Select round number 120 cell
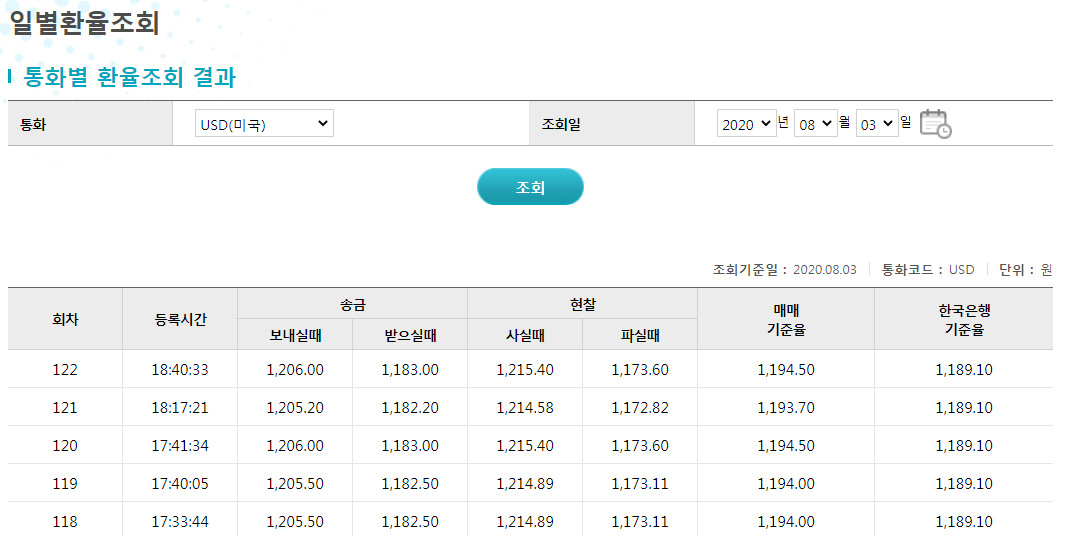1066x536 pixels. (x=65, y=446)
